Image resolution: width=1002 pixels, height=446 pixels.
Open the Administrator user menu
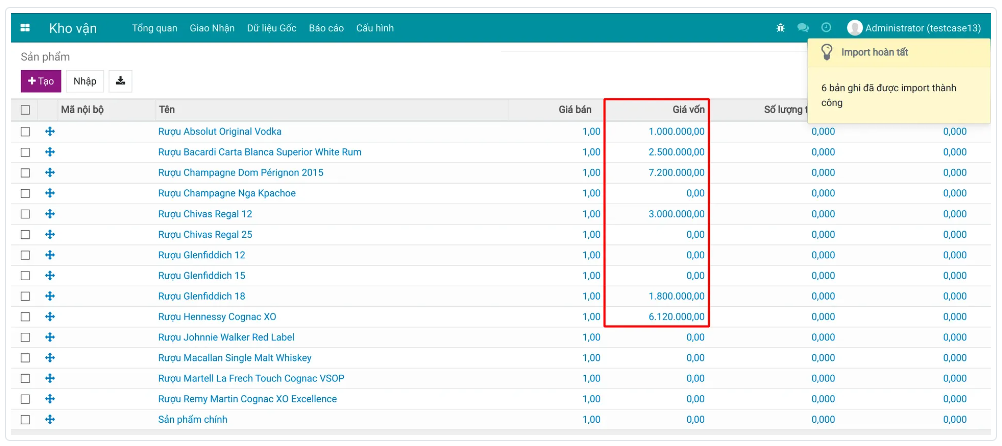[913, 28]
